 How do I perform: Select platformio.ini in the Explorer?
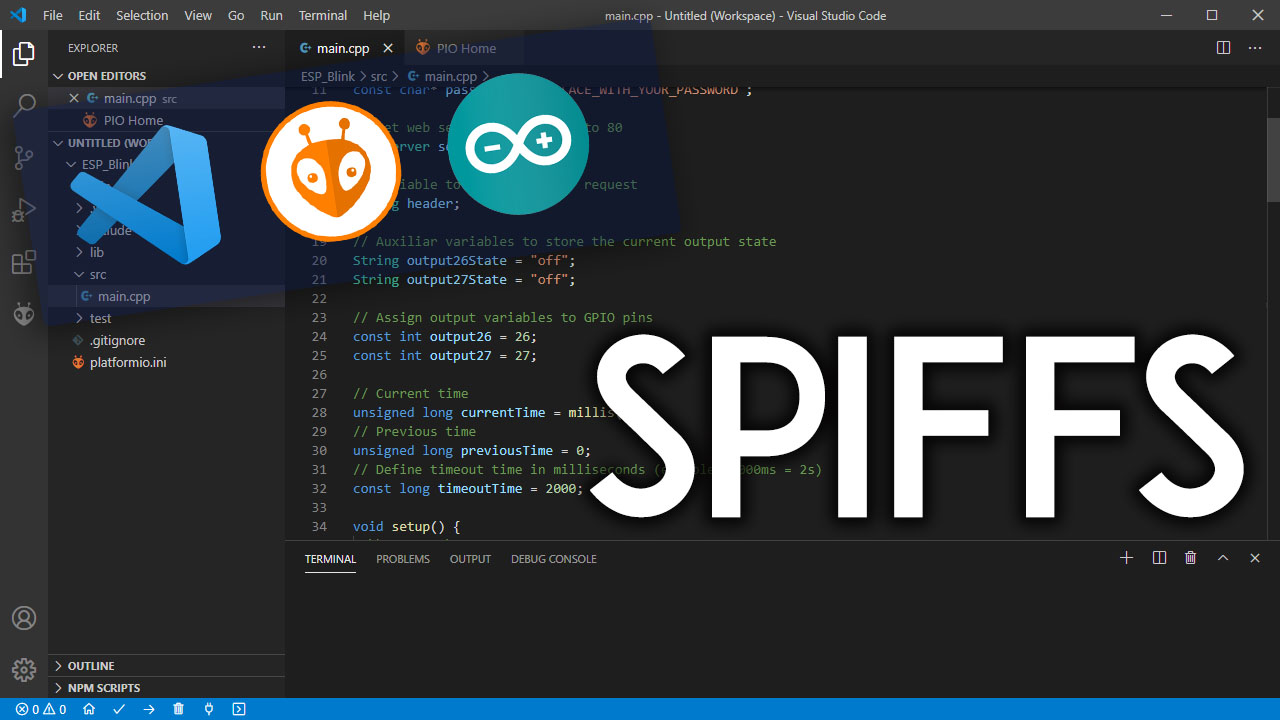(x=129, y=362)
